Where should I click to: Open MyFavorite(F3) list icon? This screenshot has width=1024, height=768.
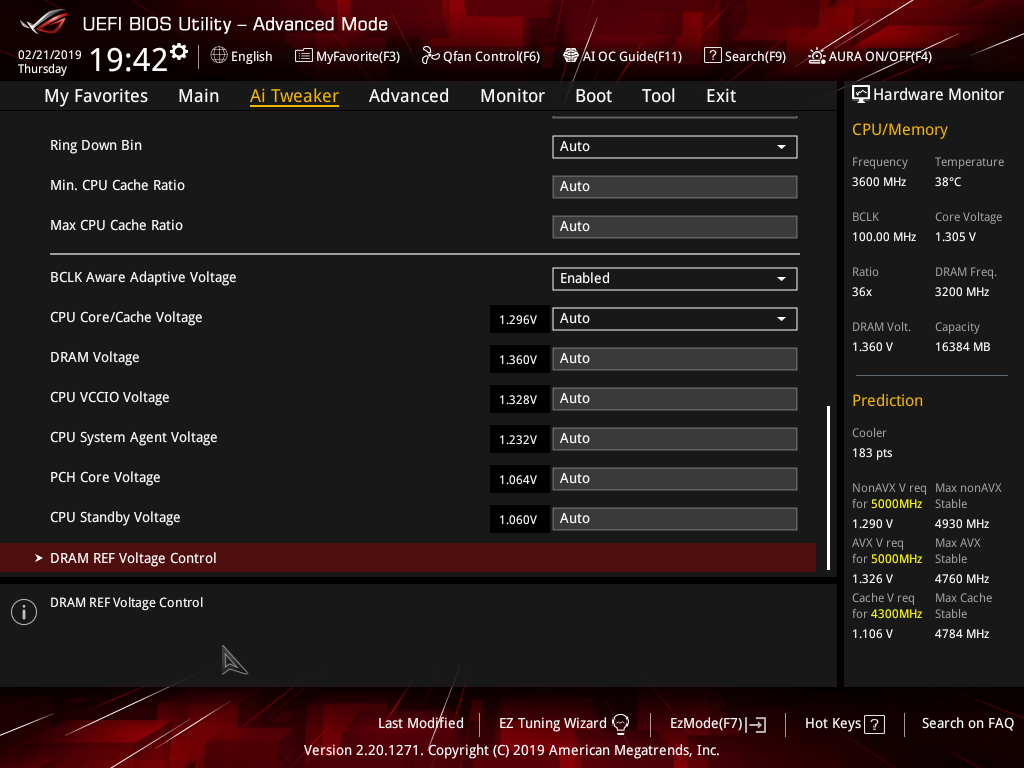coord(303,56)
